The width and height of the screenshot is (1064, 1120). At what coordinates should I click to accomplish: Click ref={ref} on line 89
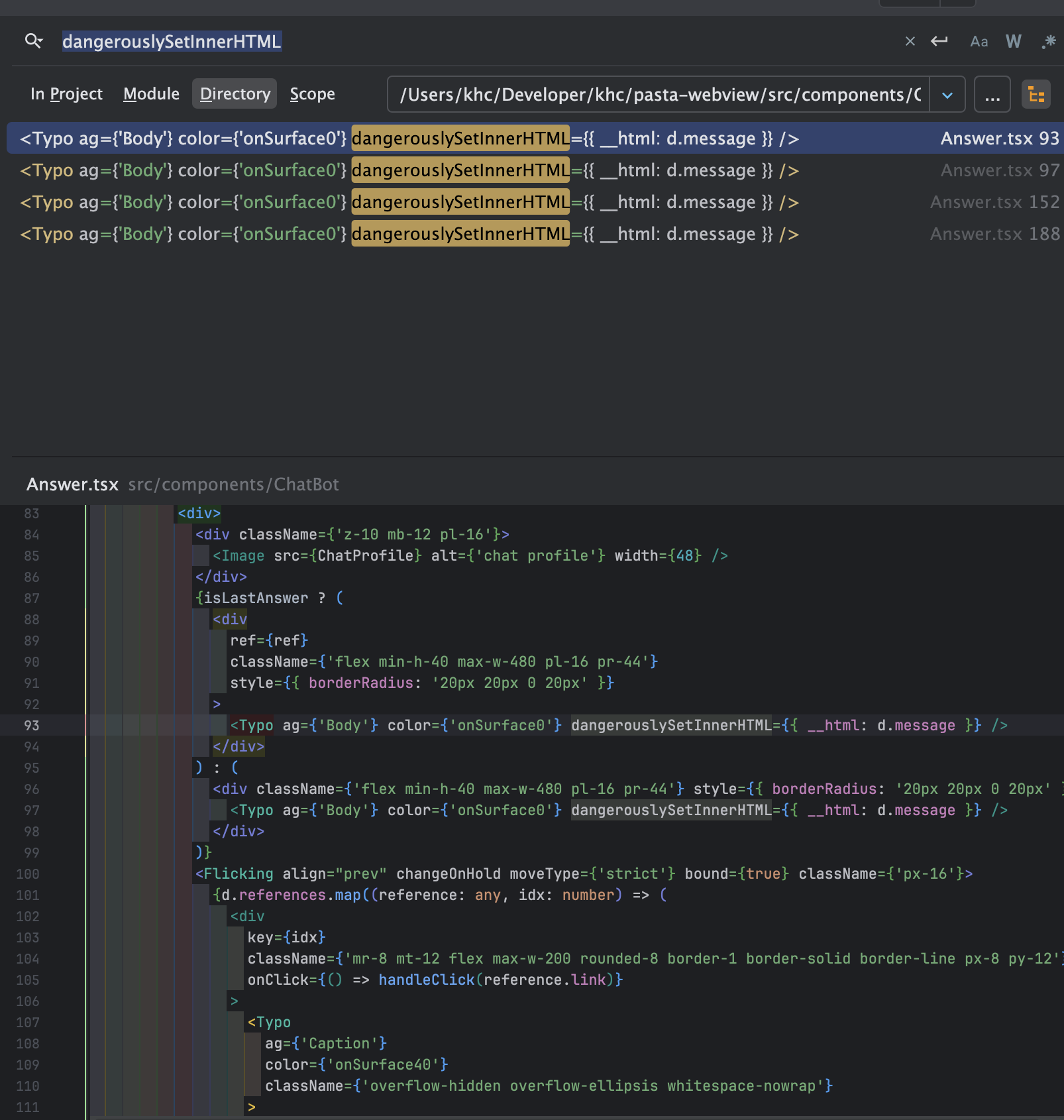(269, 640)
